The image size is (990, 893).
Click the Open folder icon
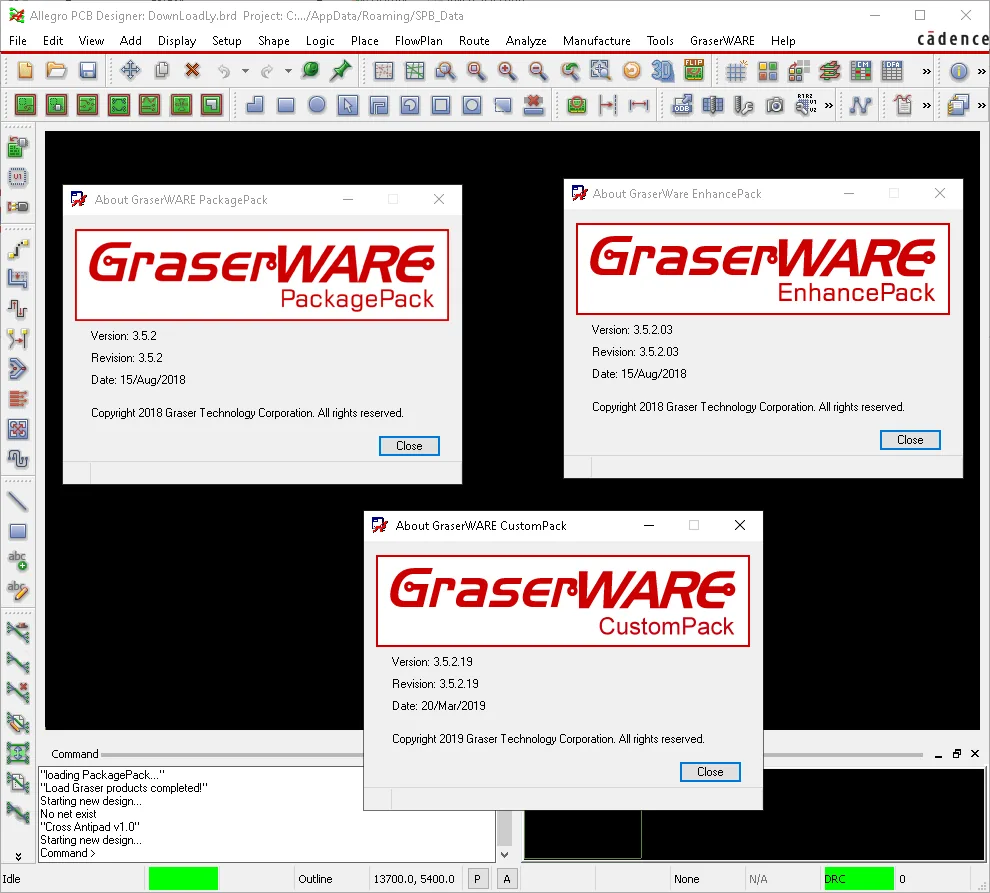pyautogui.click(x=56, y=71)
